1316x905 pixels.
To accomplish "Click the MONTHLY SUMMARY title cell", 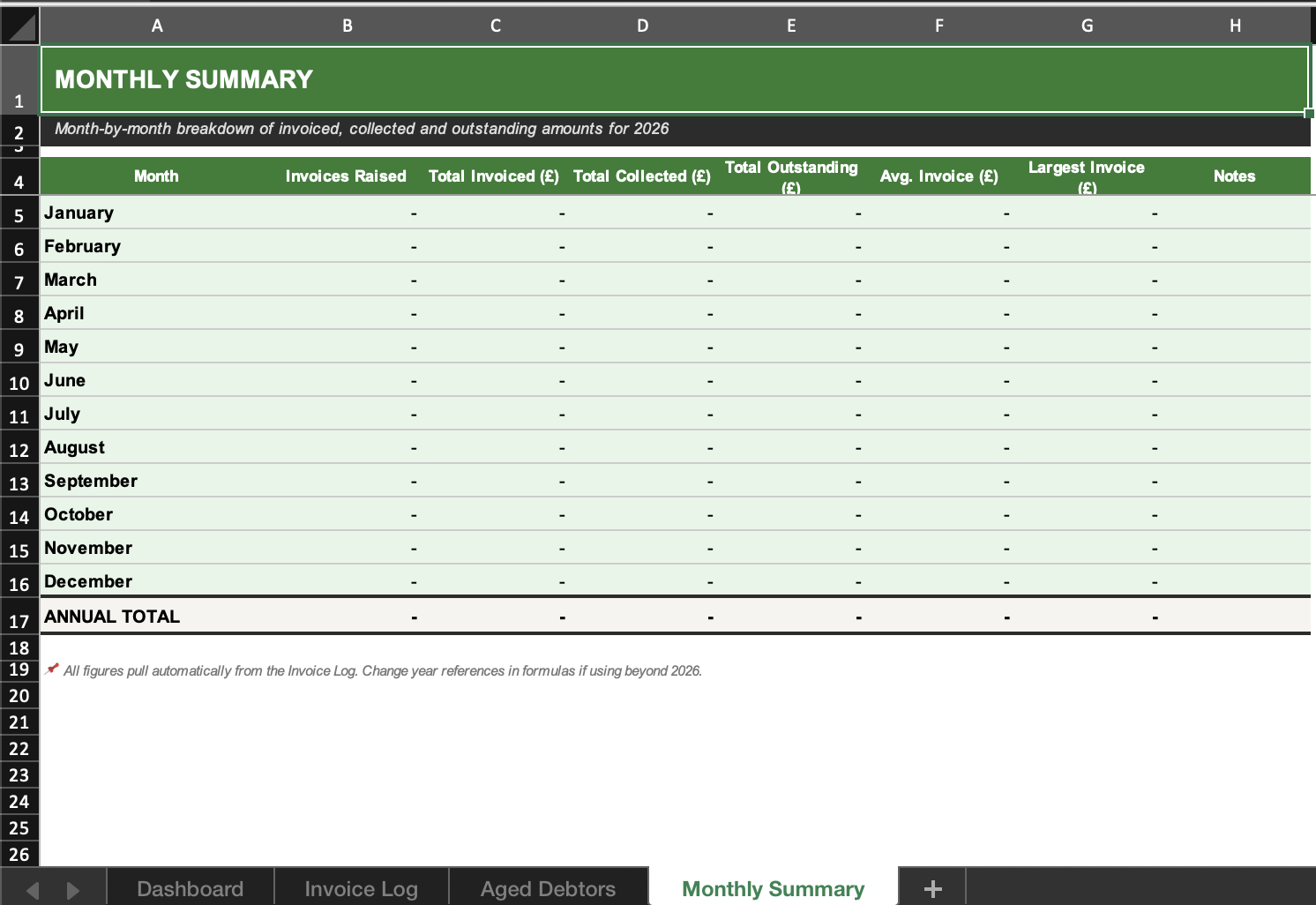I will coord(675,79).
